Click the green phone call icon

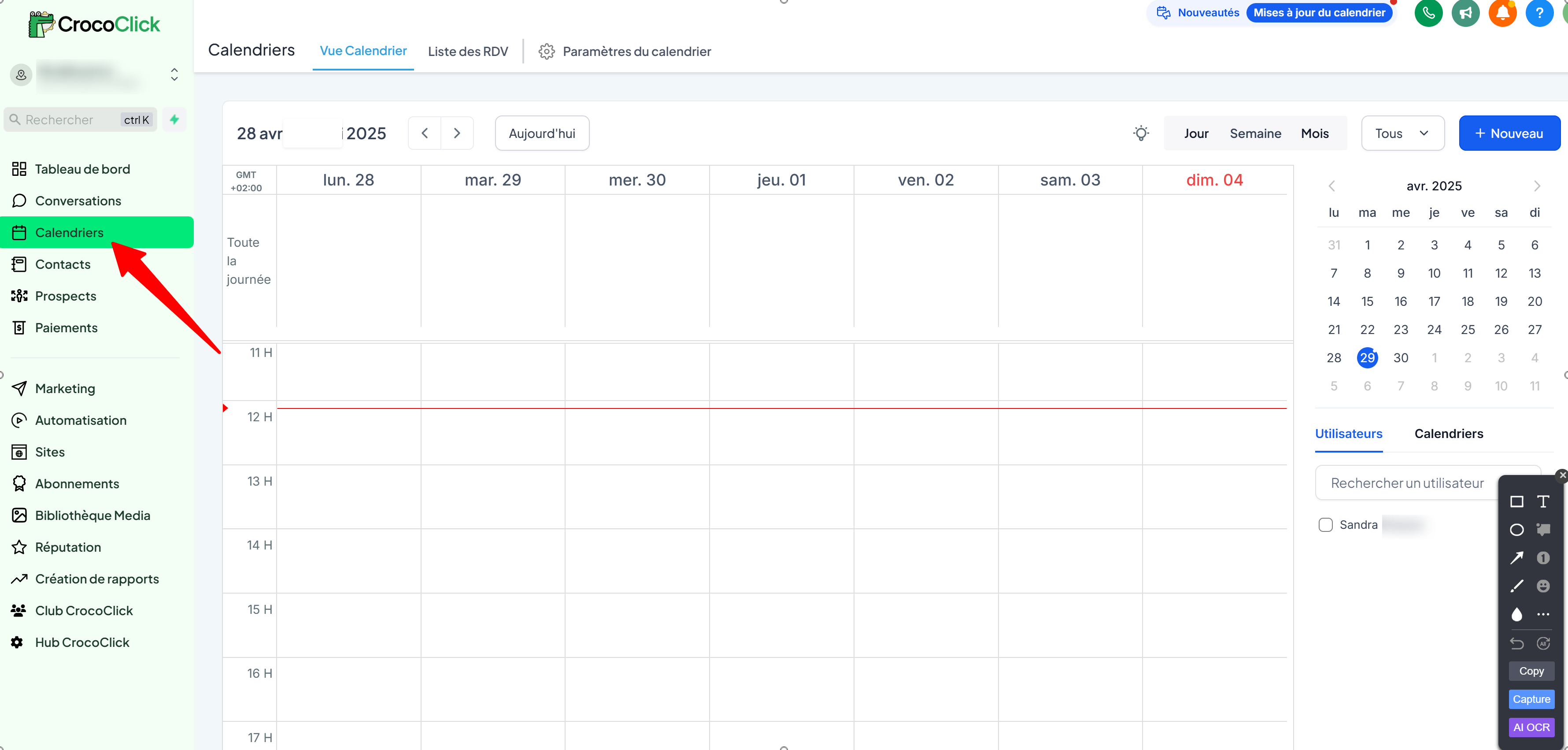point(1428,13)
